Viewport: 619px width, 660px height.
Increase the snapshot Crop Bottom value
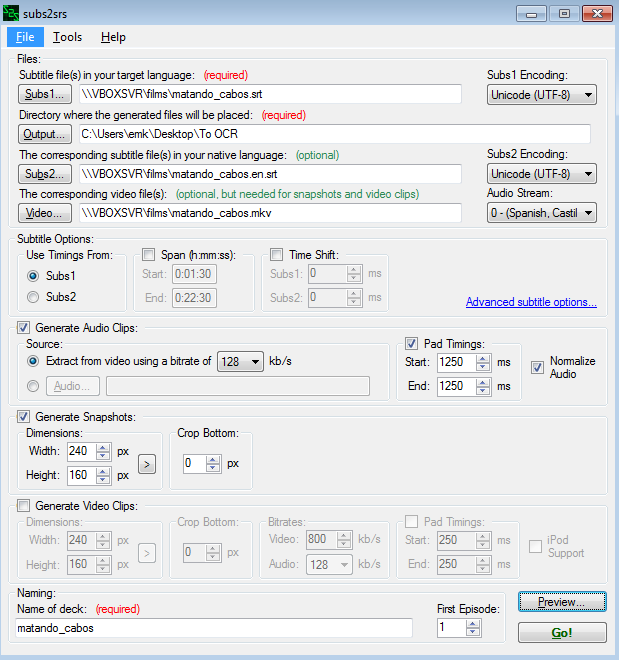point(213,459)
